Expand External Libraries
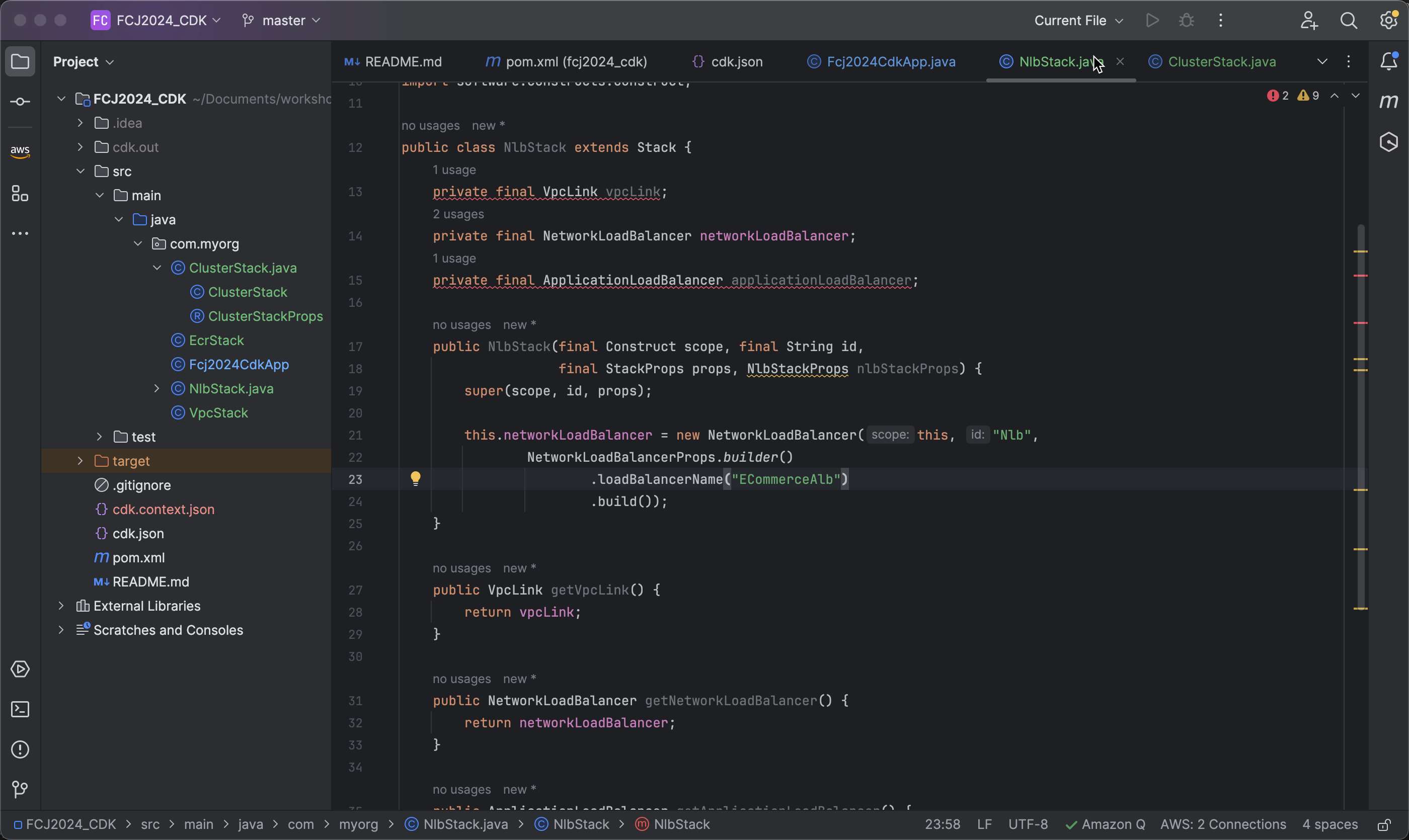1409x840 pixels. click(62, 606)
